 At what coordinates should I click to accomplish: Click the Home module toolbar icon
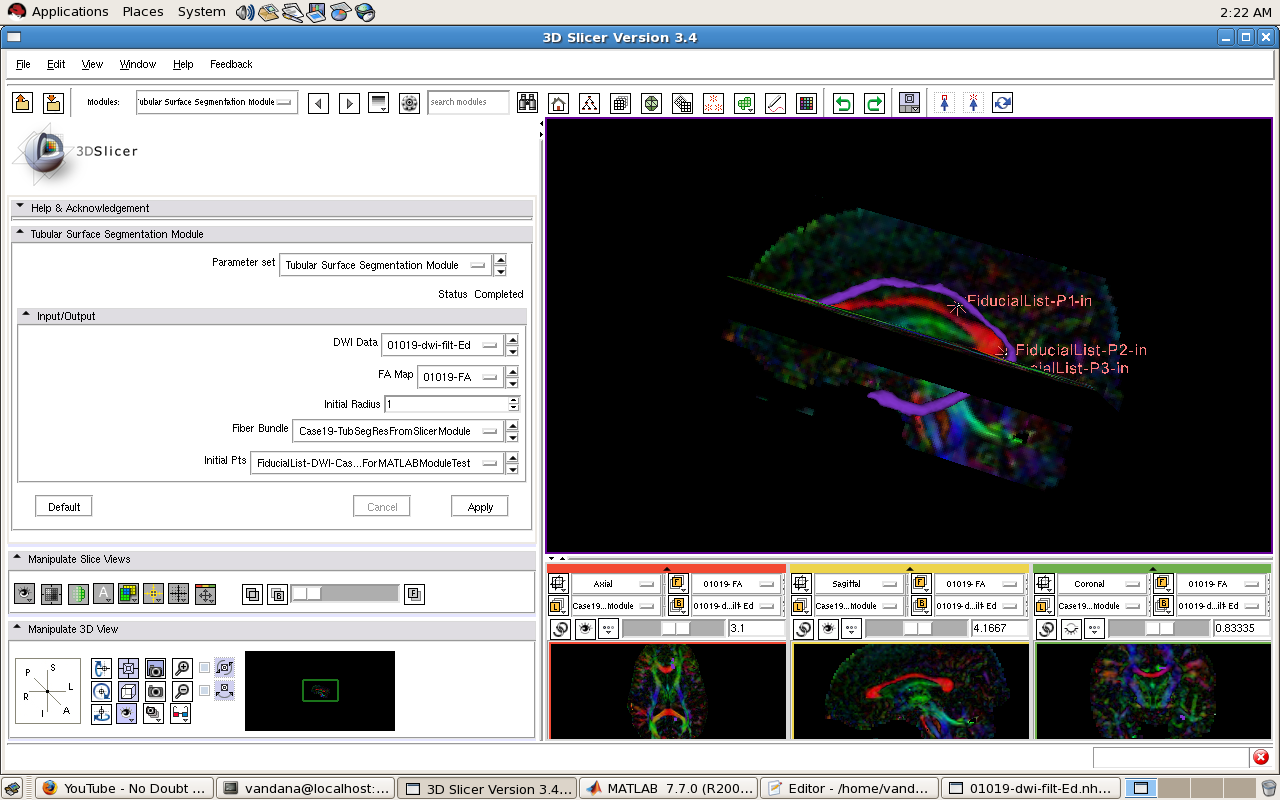click(559, 103)
